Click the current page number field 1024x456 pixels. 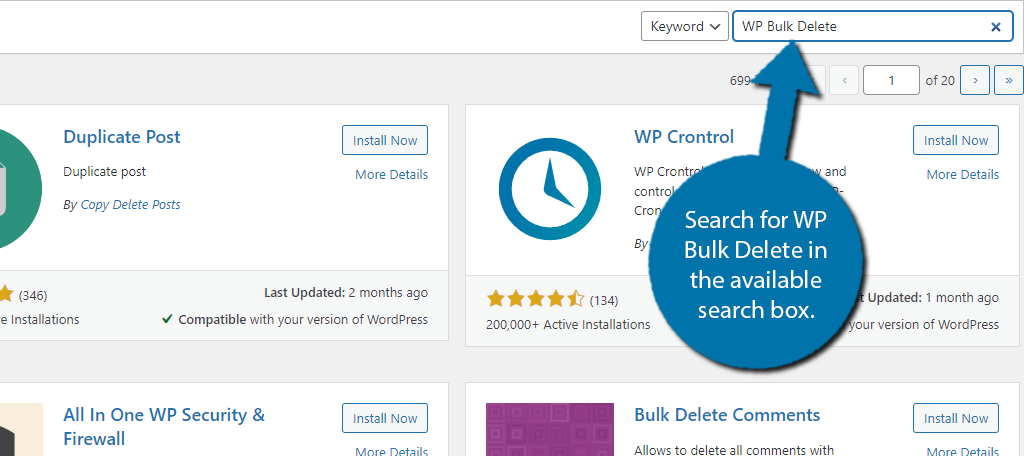[x=891, y=80]
